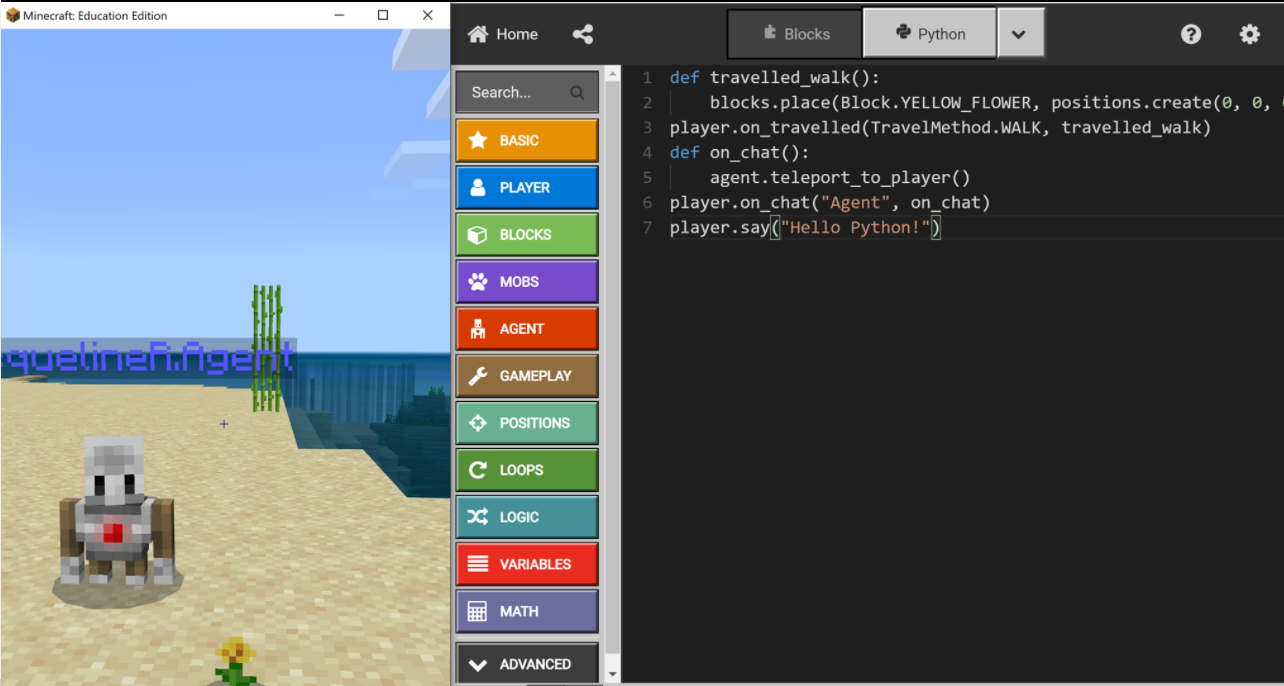
Task: Click the Share icon next to Home
Action: [583, 34]
